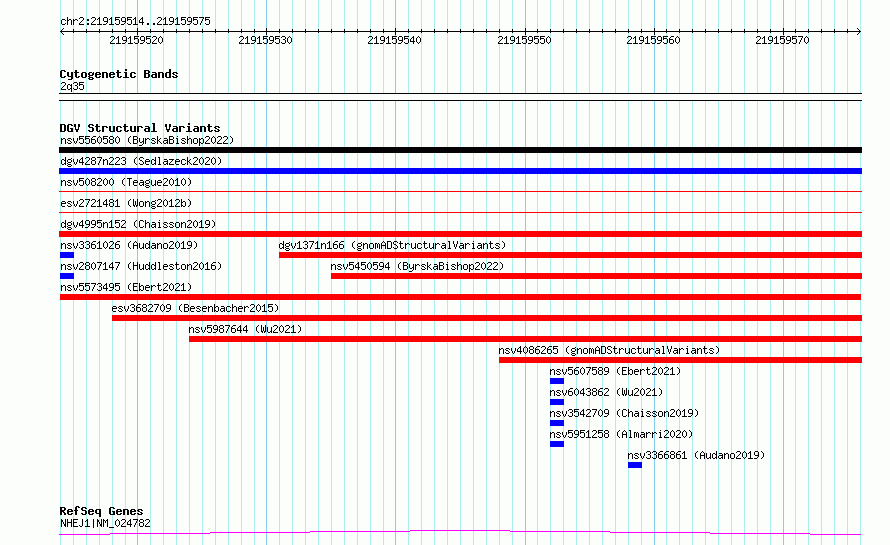This screenshot has width=890, height=545.
Task: Click dgv4995n152 (Chaisson2019) label
Action: coord(138,224)
